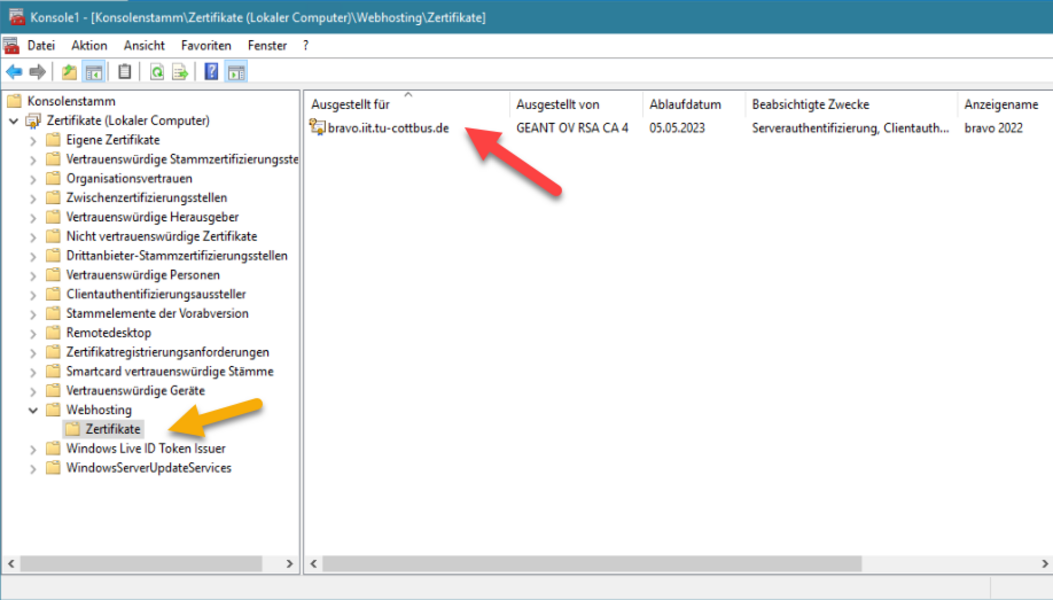
Task: Open the Aktion menu
Action: (89, 46)
